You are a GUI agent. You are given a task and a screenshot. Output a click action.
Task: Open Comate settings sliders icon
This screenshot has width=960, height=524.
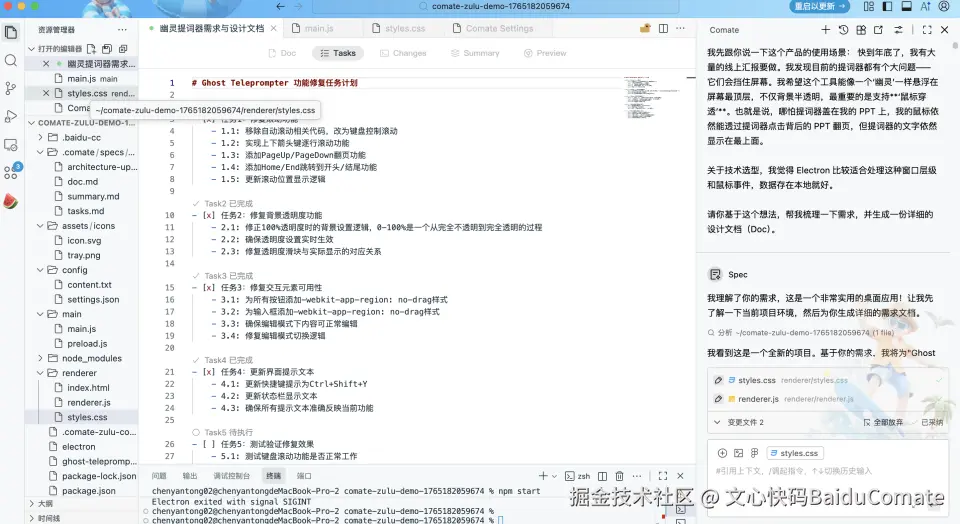coord(898,29)
